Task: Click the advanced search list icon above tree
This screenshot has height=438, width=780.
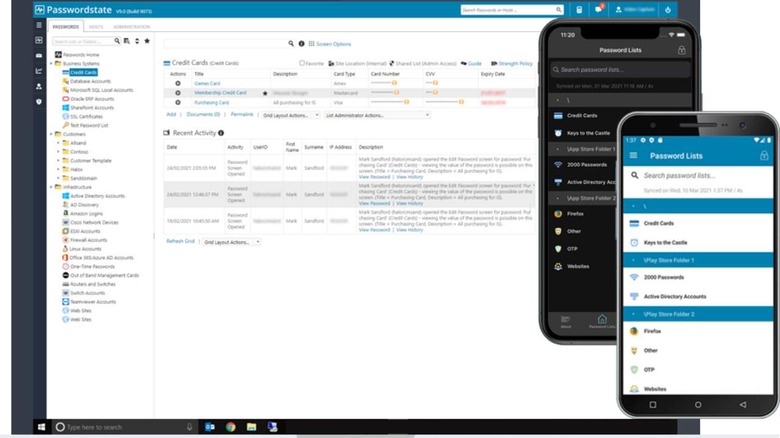Action: click(x=127, y=41)
